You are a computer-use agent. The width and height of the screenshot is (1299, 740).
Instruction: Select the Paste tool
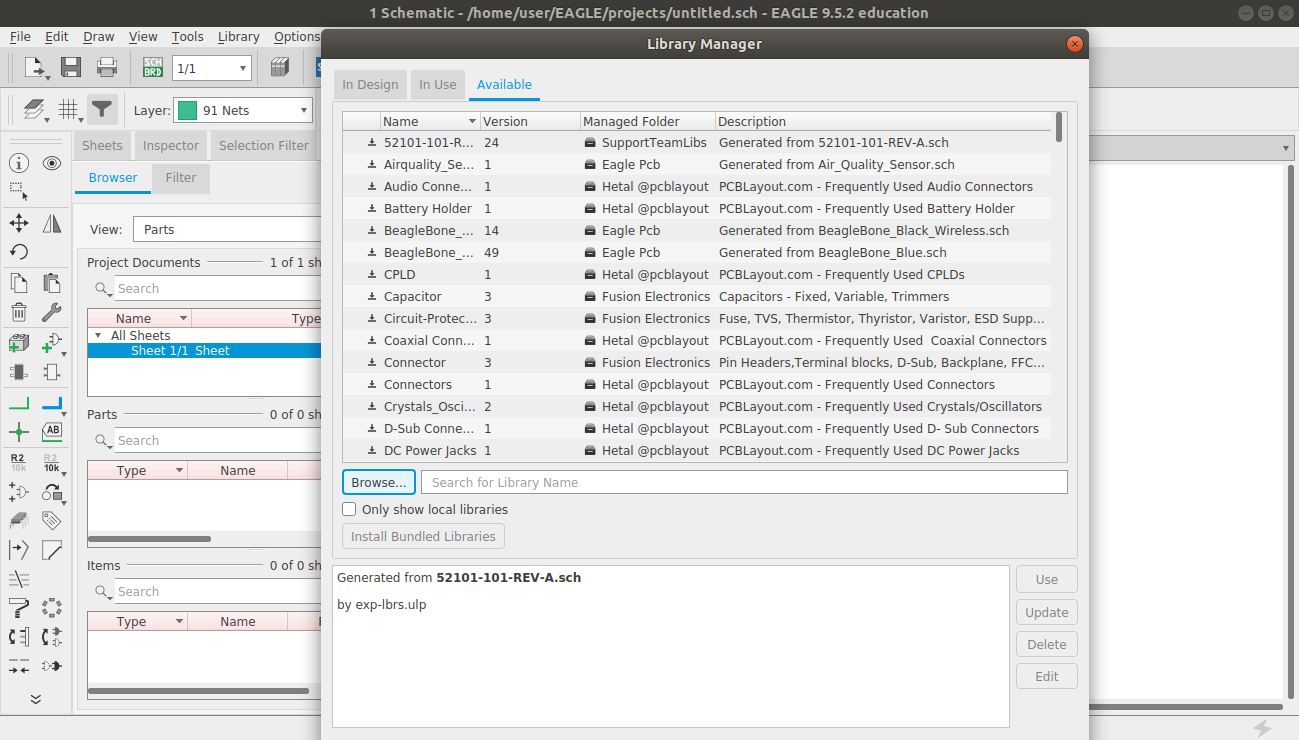coord(52,283)
